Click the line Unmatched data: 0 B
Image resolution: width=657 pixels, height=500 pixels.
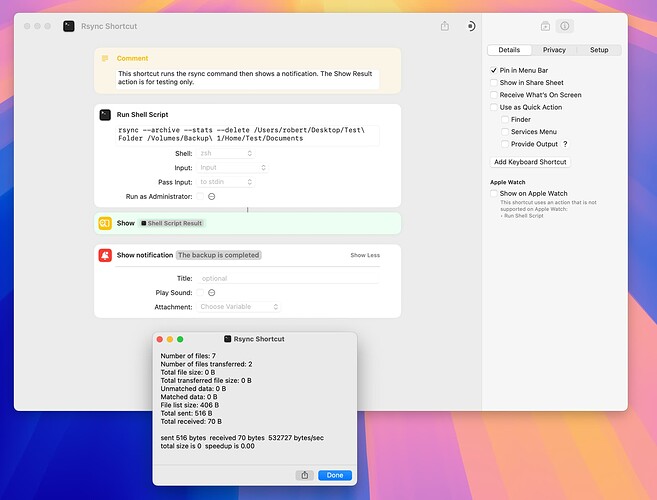click(x=193, y=389)
